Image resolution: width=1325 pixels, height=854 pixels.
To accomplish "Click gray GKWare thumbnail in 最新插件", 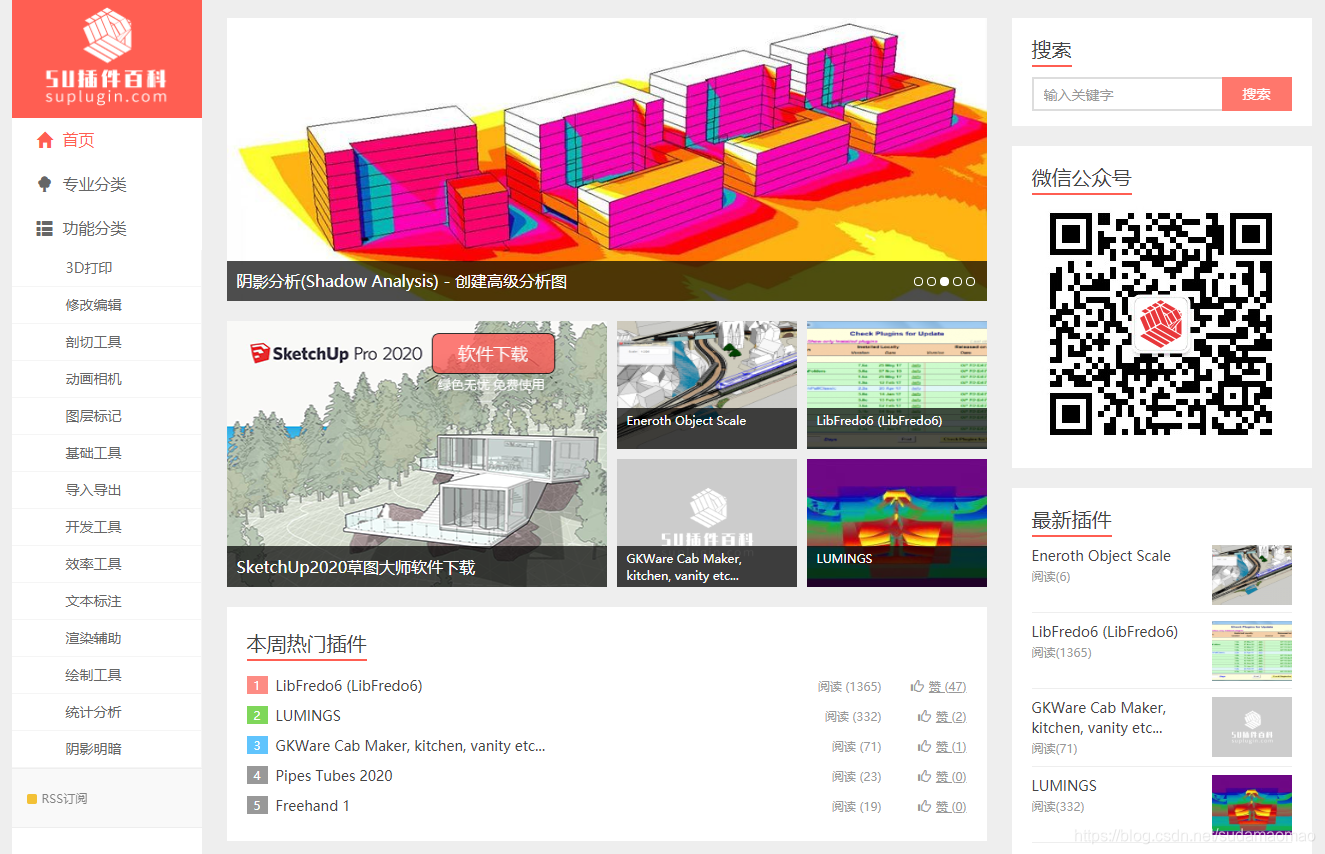I will point(1252,727).
